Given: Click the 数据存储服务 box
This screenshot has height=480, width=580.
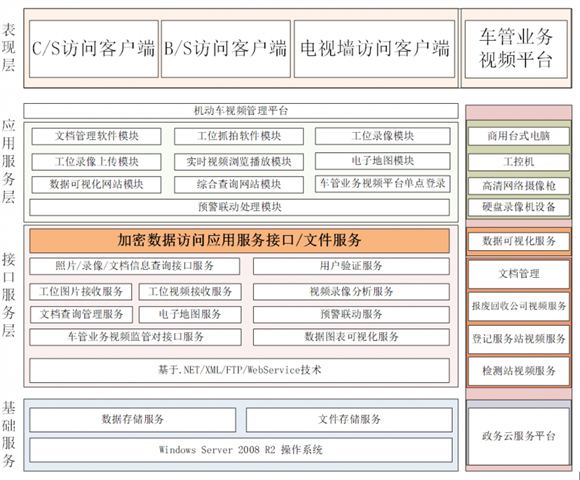Looking at the screenshot, I should [132, 419].
